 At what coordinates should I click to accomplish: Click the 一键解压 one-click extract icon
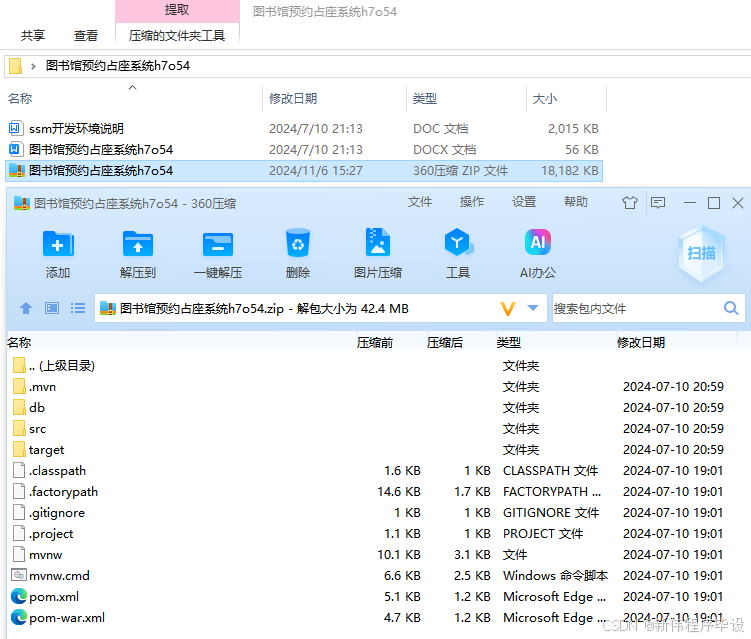pos(218,244)
